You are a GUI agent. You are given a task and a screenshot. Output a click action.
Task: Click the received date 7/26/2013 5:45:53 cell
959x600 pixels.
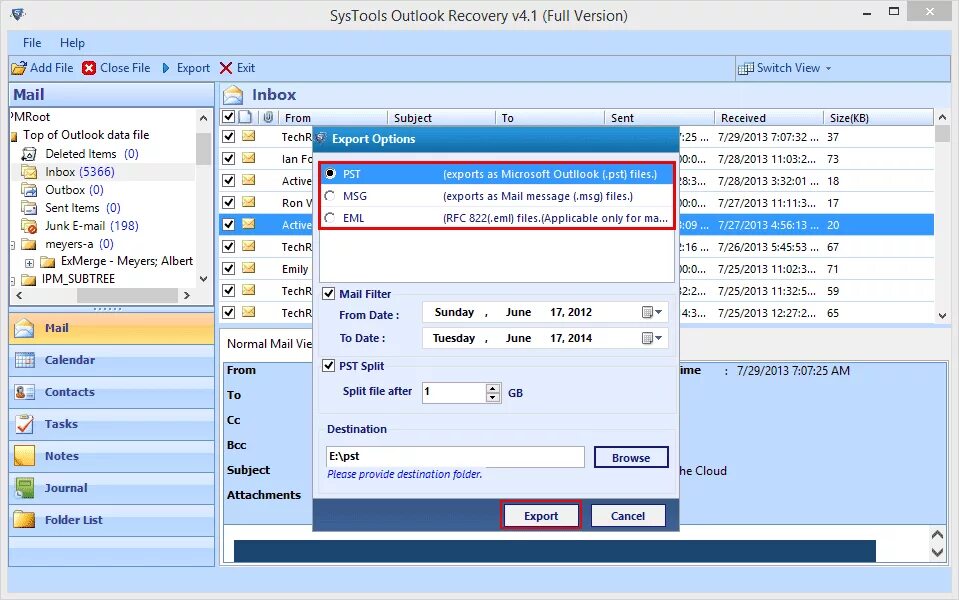(x=768, y=247)
